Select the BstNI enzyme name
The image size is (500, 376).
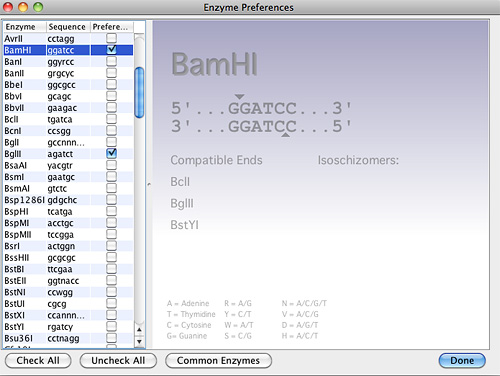click(15, 292)
